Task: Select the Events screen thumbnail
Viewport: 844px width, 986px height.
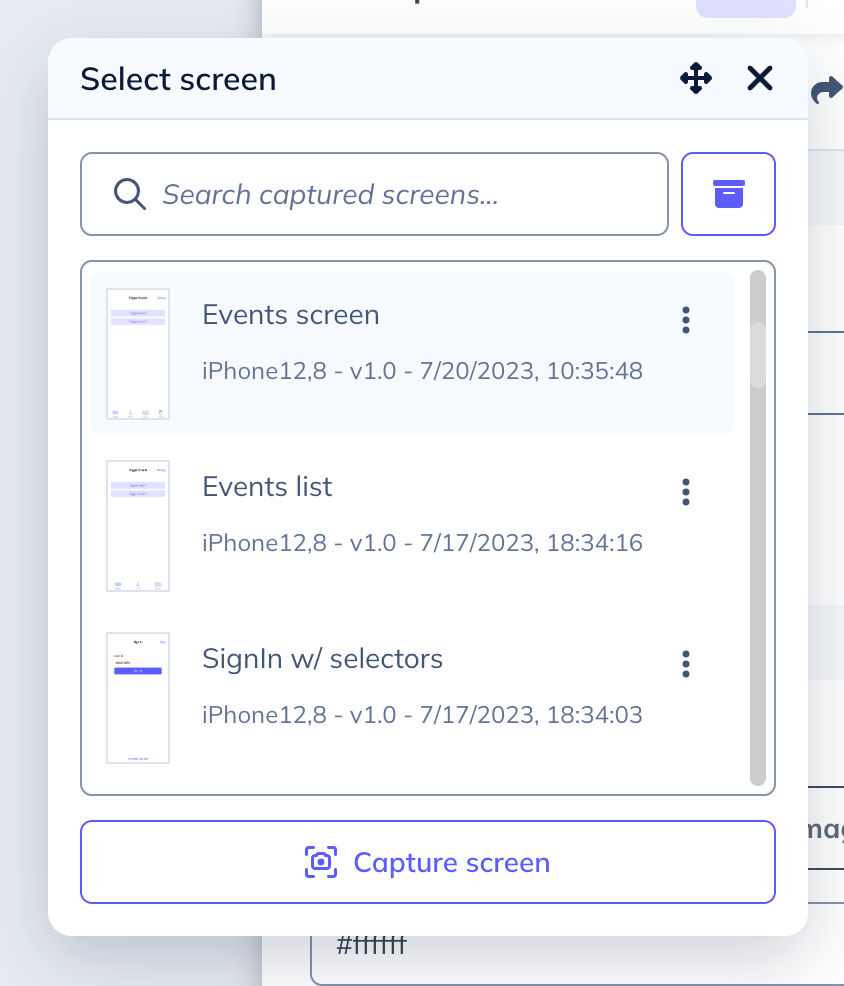Action: tap(138, 354)
